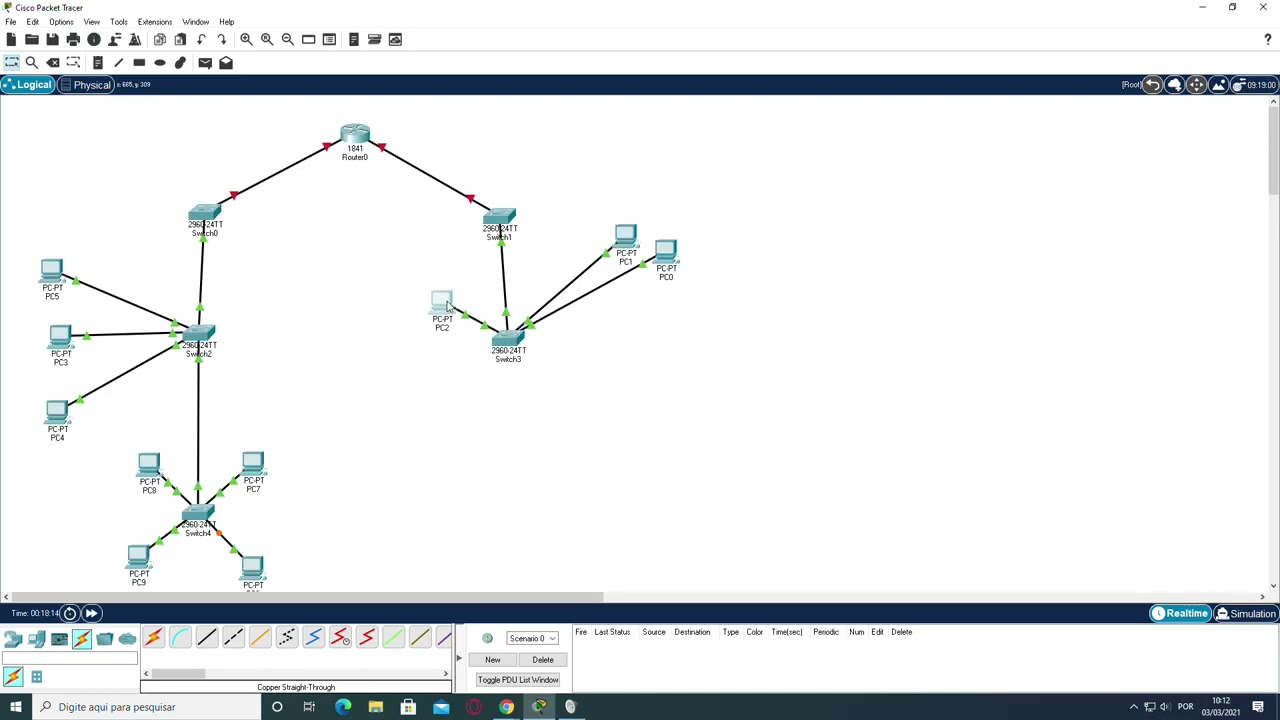
Task: Click Toggle PDU List Window button
Action: 518,680
